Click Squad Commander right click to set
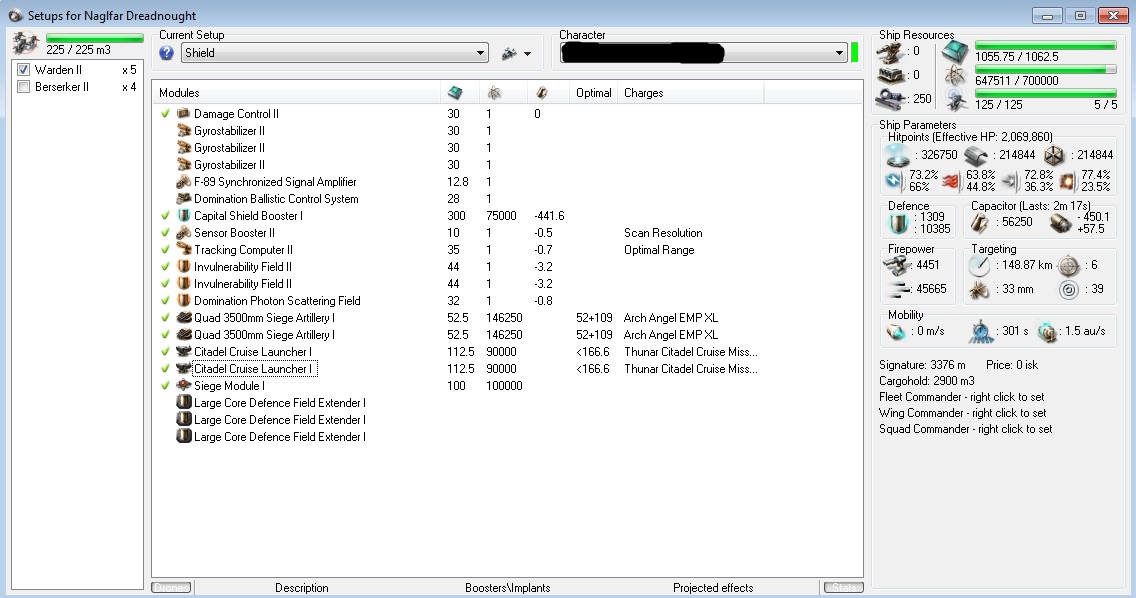The image size is (1136, 598). pos(965,429)
